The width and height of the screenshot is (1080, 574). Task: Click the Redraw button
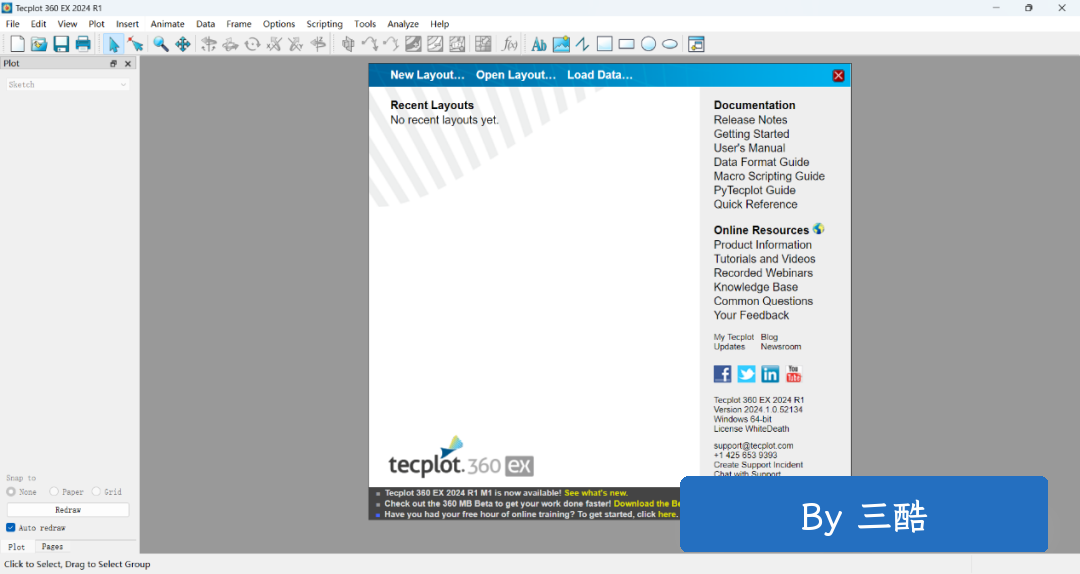[x=68, y=510]
